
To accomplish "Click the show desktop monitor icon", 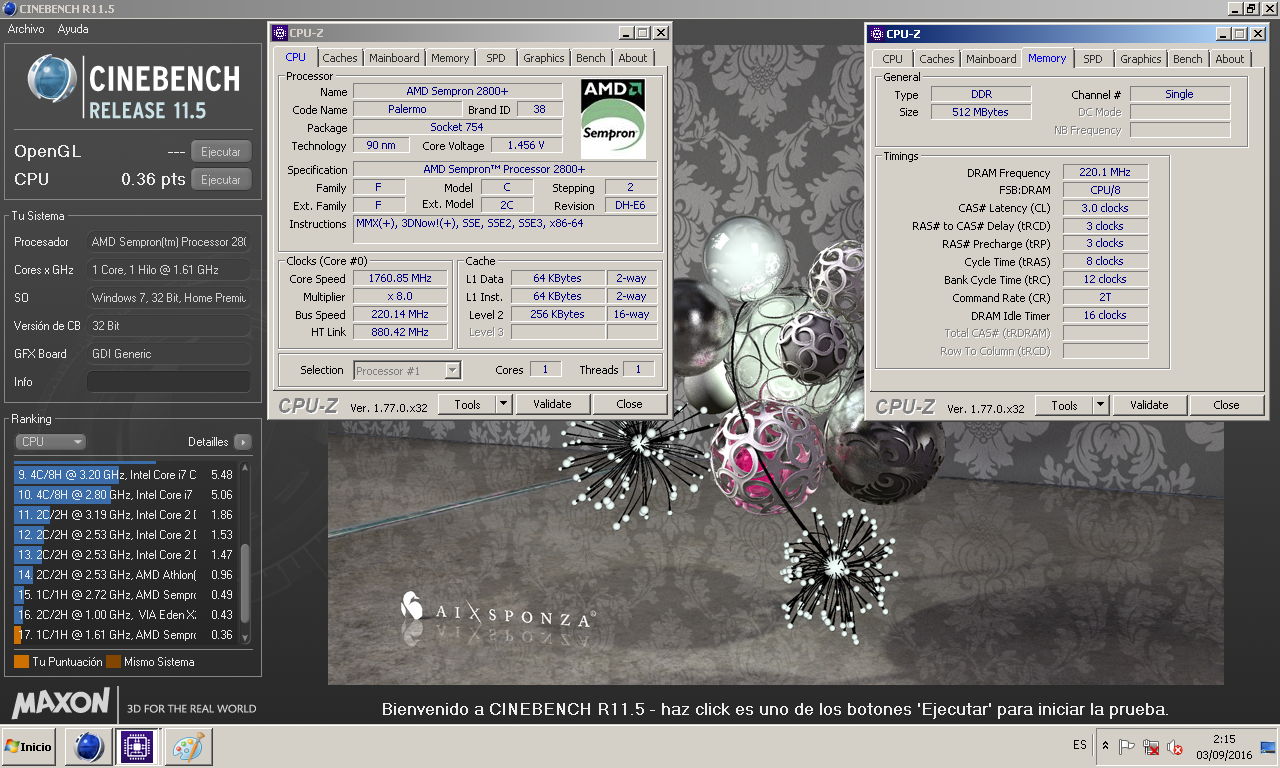I will coord(1268,746).
